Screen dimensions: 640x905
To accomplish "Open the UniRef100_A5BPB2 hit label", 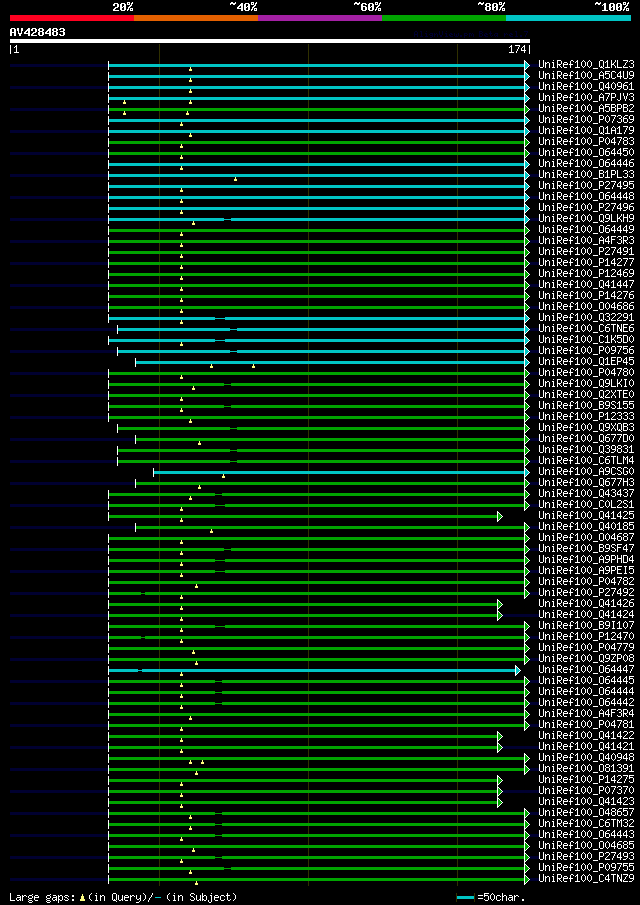I will coord(586,108).
